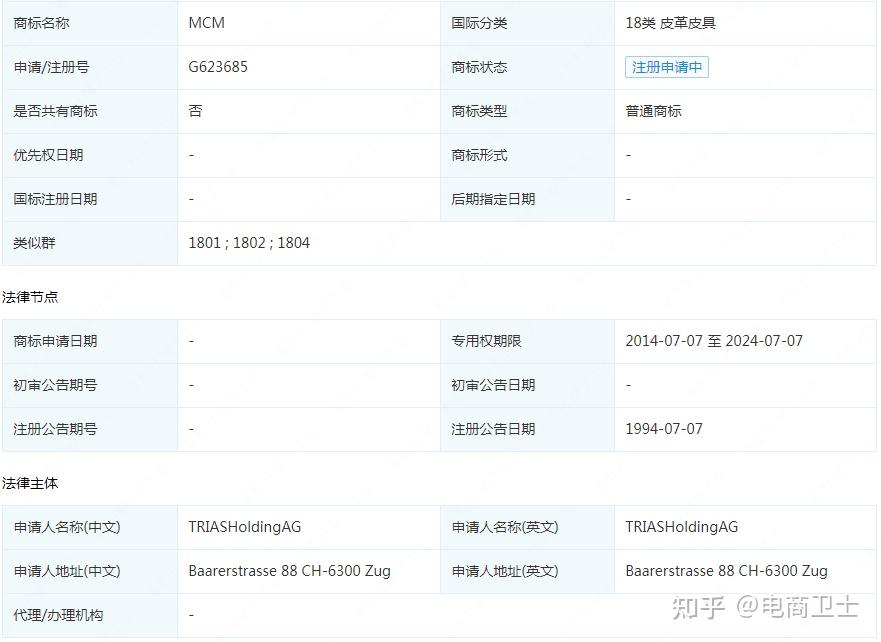The width and height of the screenshot is (881, 642).
Task: Click the 专用权期限 label cell
Action: coord(527,341)
